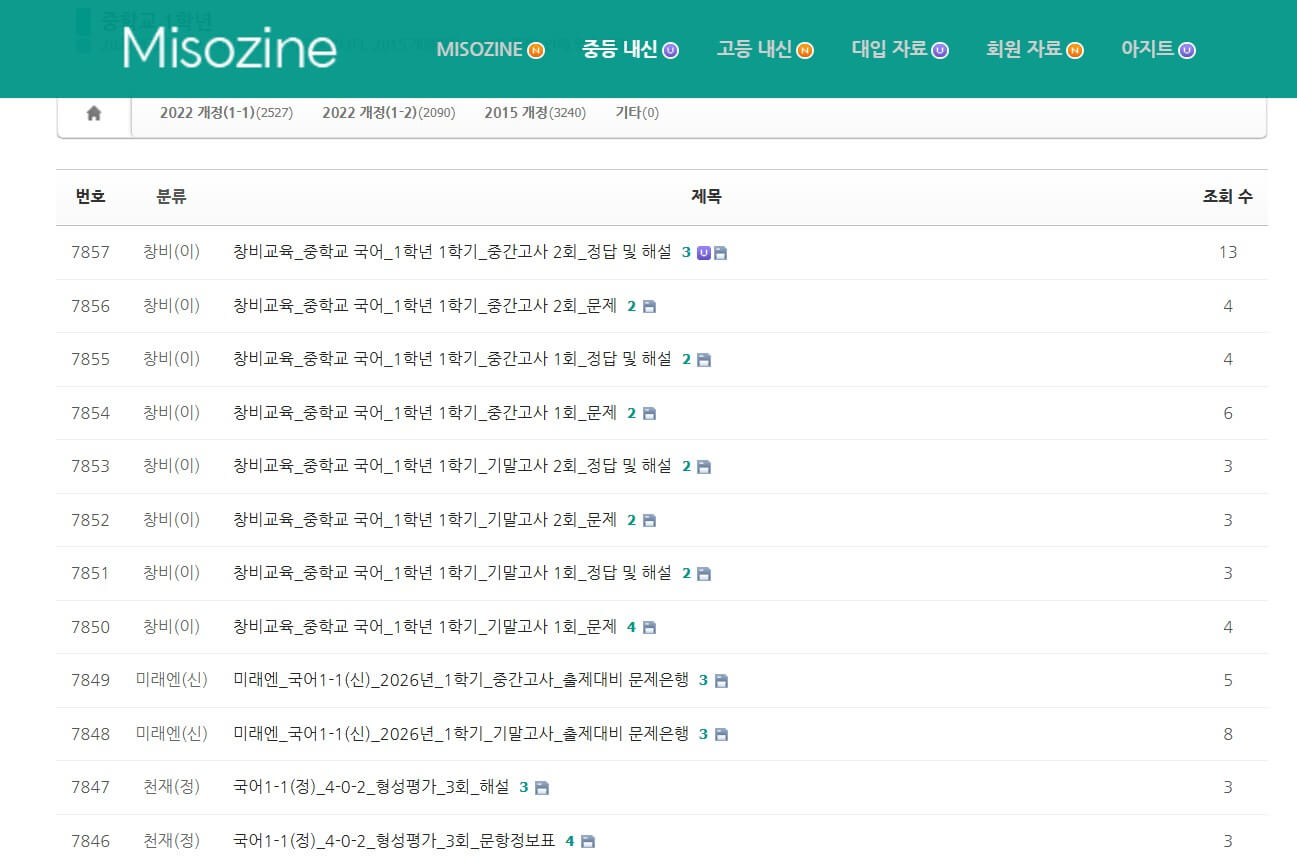Open post 기말고사 1회_정답 및 해설
Viewport: 1297px width, 866px height.
(452, 573)
